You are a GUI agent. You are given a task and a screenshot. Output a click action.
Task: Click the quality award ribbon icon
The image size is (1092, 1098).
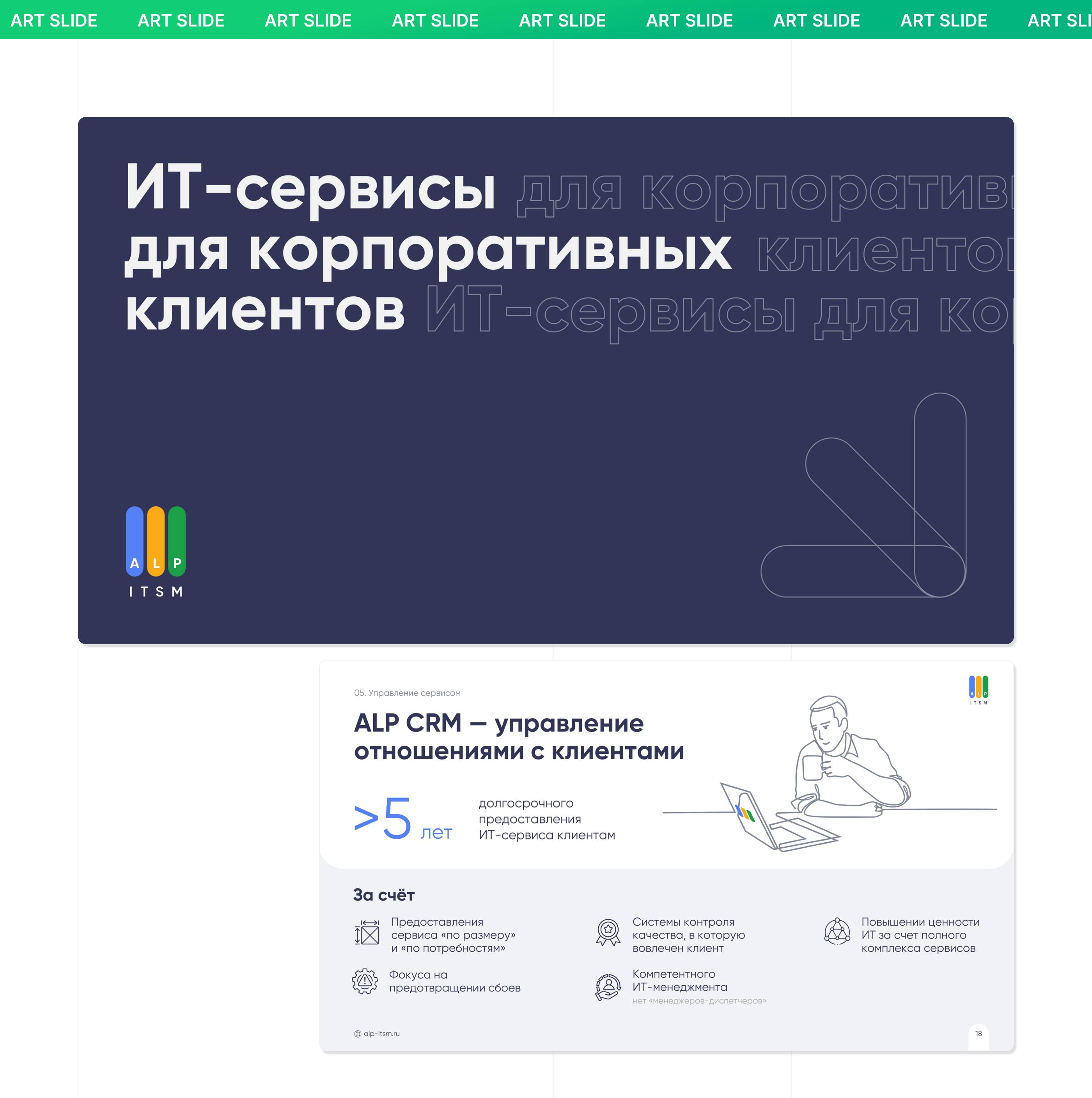pyautogui.click(x=608, y=933)
